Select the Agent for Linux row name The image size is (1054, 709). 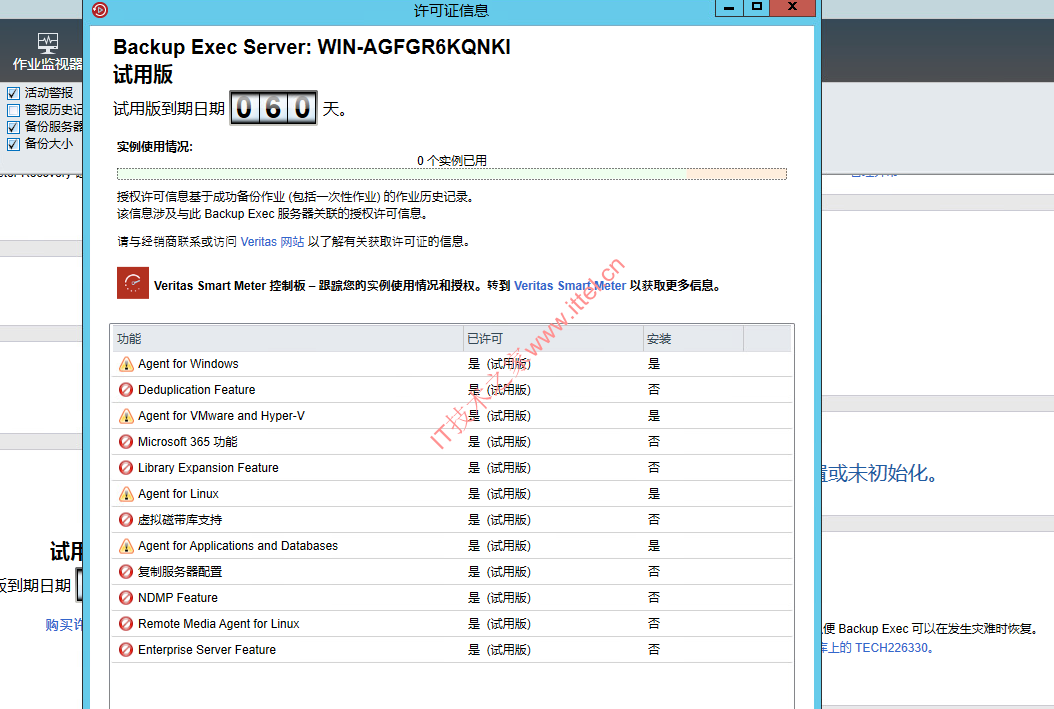coord(178,494)
